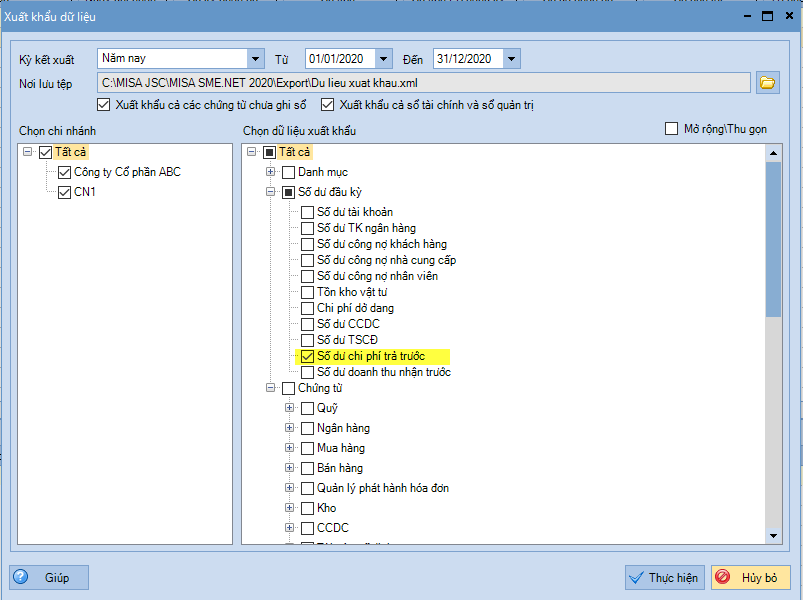This screenshot has height=600, width=803.
Task: Check Số dư doanh thu nhận trước
Action: [307, 372]
